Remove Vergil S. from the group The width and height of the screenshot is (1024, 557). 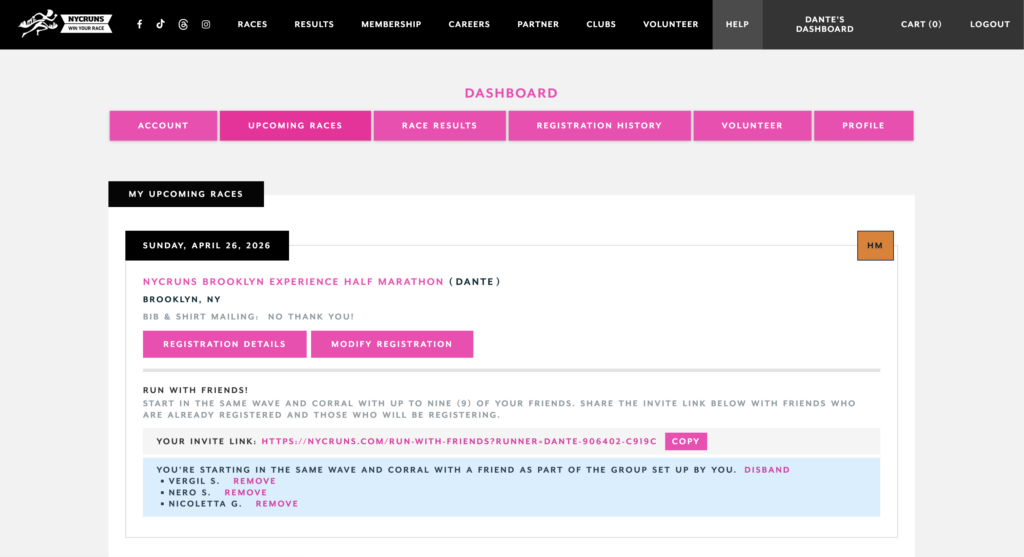254,481
